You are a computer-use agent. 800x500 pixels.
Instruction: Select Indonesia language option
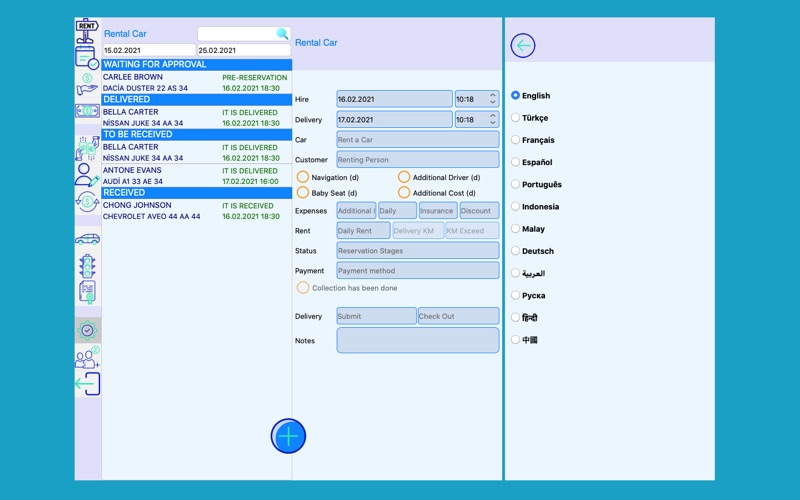click(535, 207)
